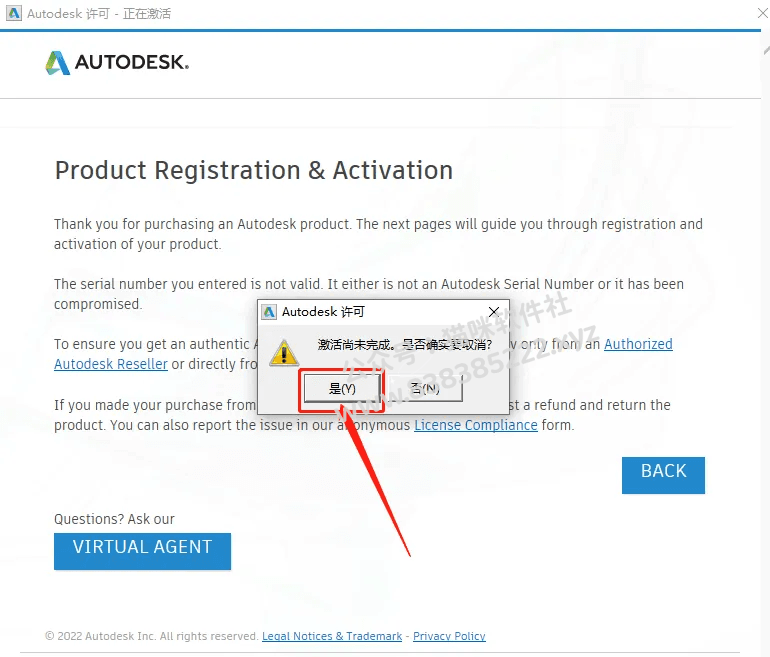Close the Autodesk 许可 confirmation dialog
The height and width of the screenshot is (657, 770).
(494, 312)
